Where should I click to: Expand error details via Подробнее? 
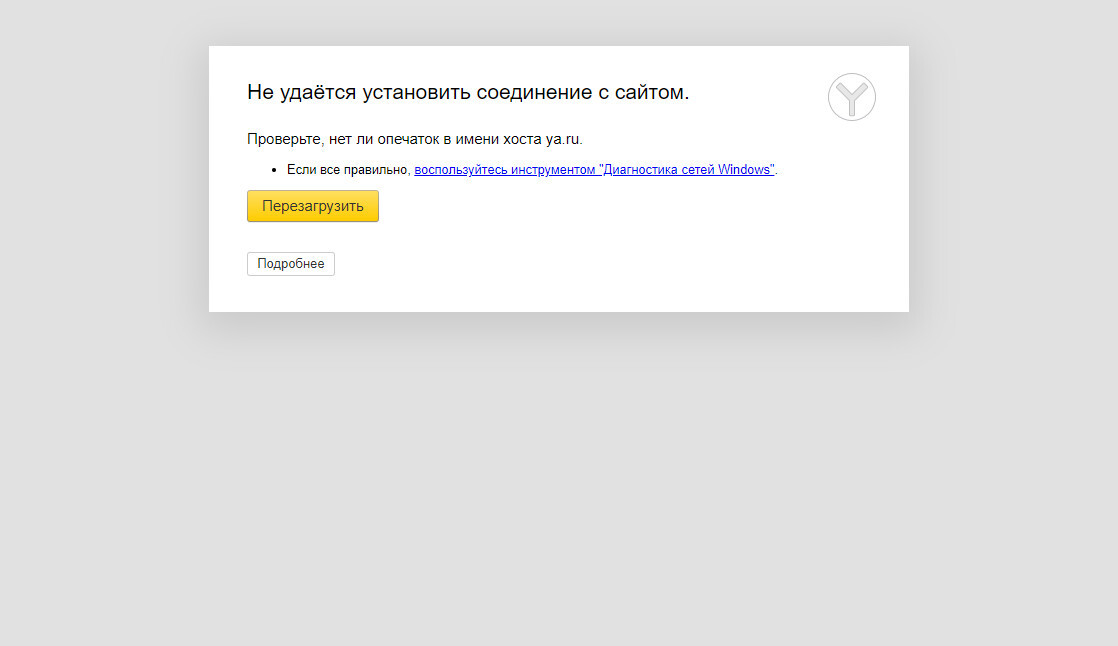click(290, 264)
